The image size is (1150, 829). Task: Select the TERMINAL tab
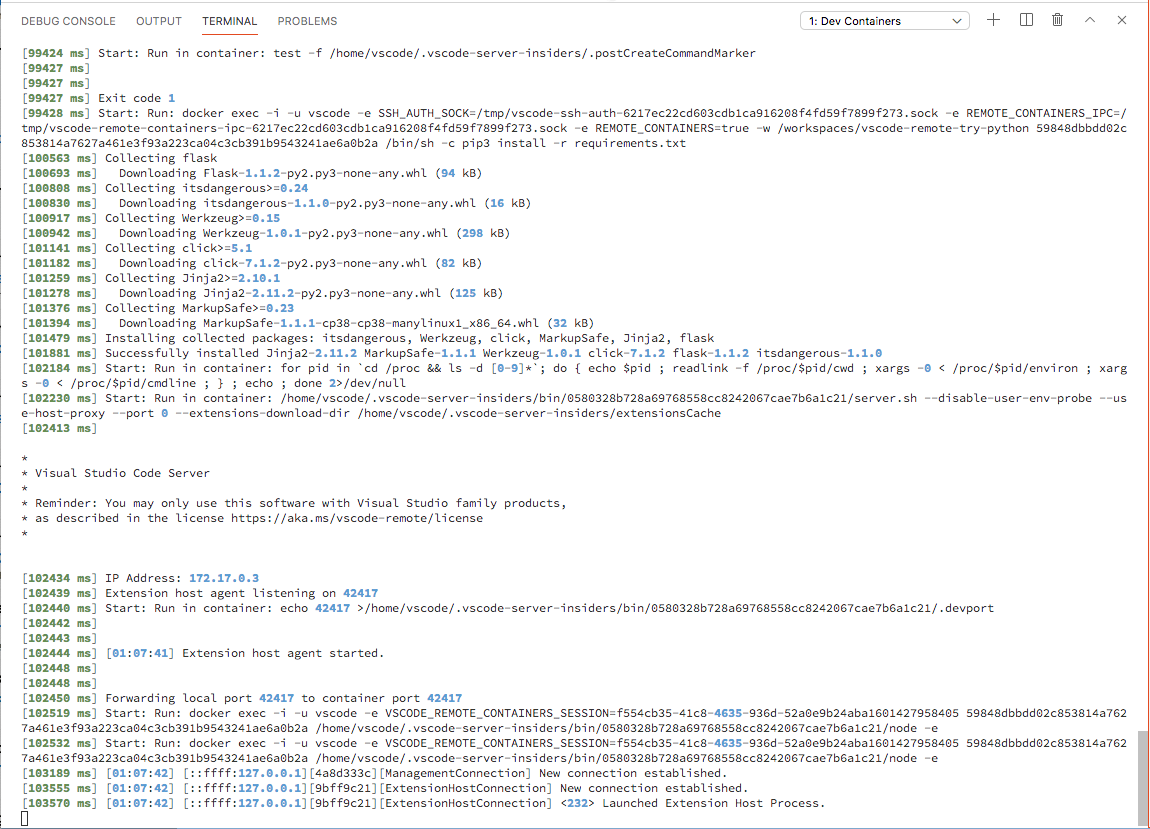click(x=229, y=20)
